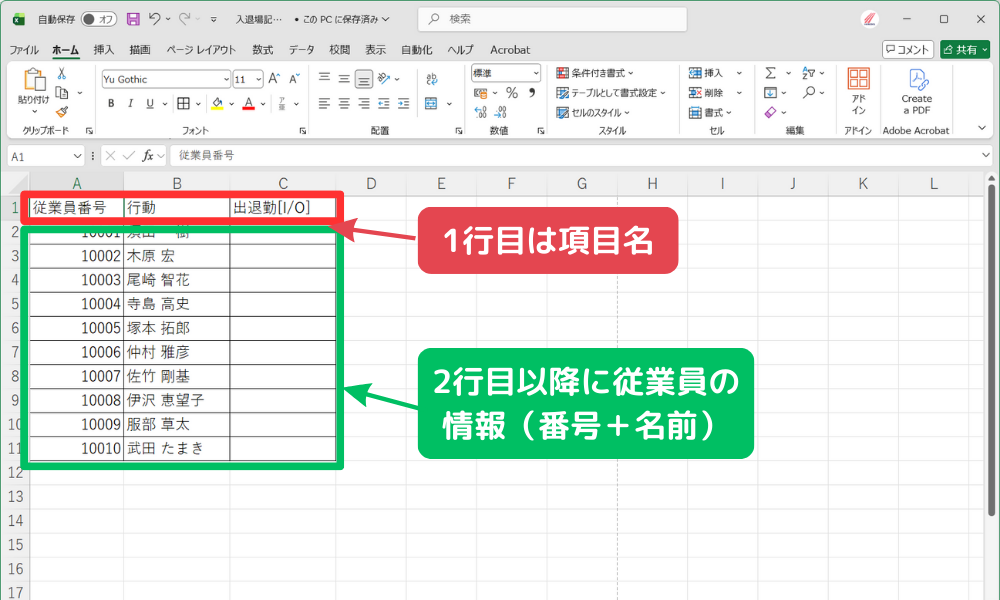Click the 共有 (Share) button
Screen dimensions: 1000x600
pos(963,48)
